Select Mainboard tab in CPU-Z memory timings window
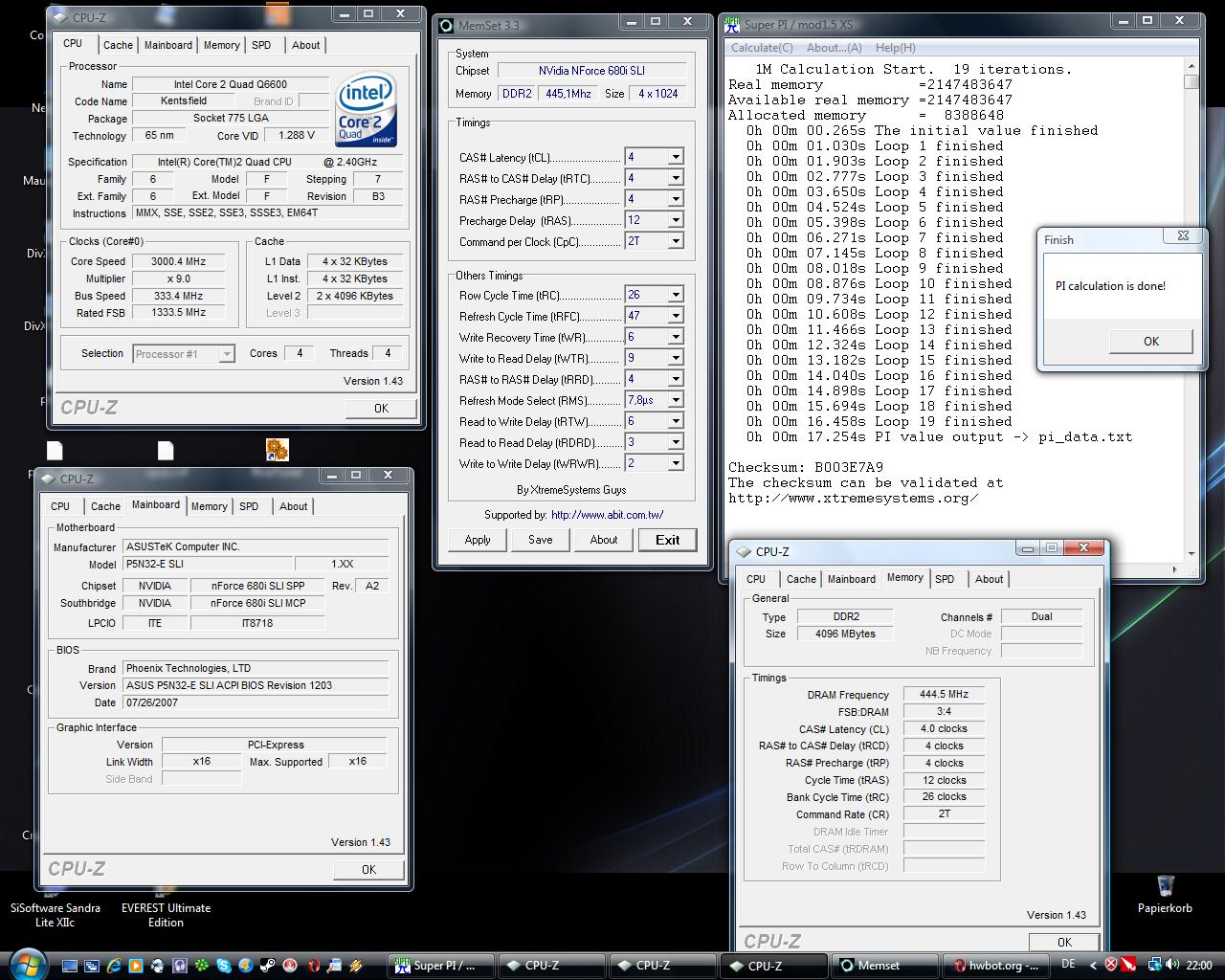 [851, 579]
